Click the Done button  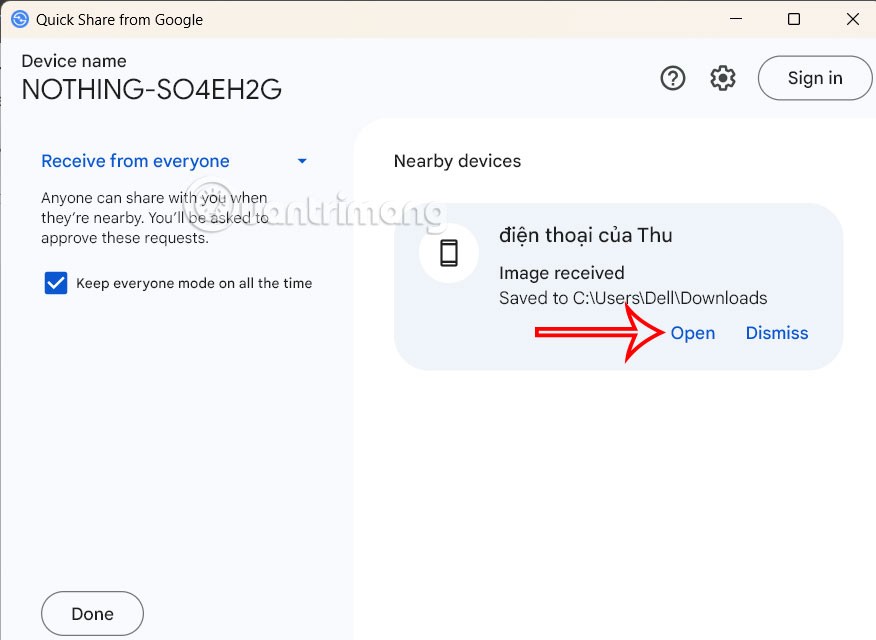click(x=92, y=614)
